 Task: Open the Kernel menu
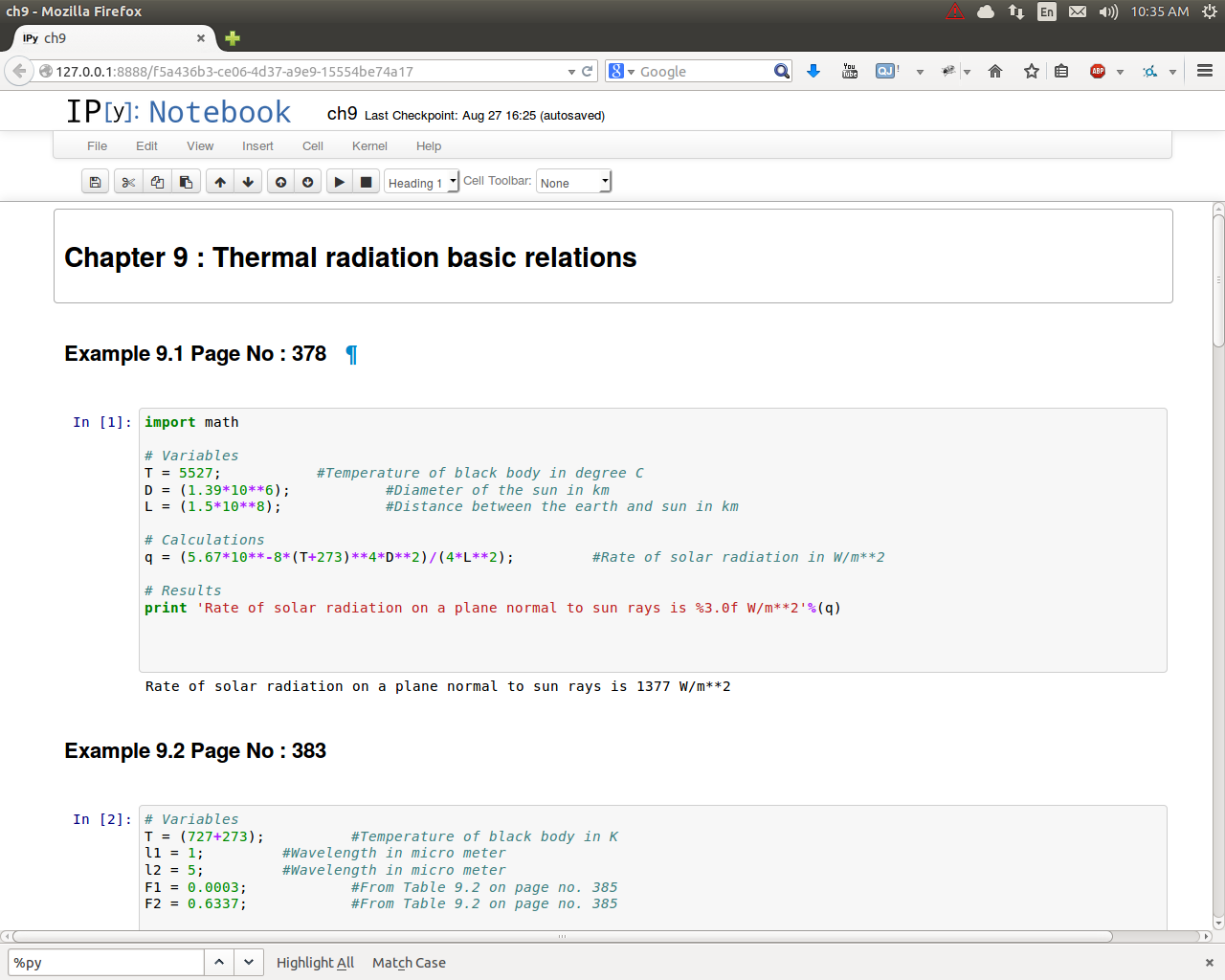click(x=369, y=146)
